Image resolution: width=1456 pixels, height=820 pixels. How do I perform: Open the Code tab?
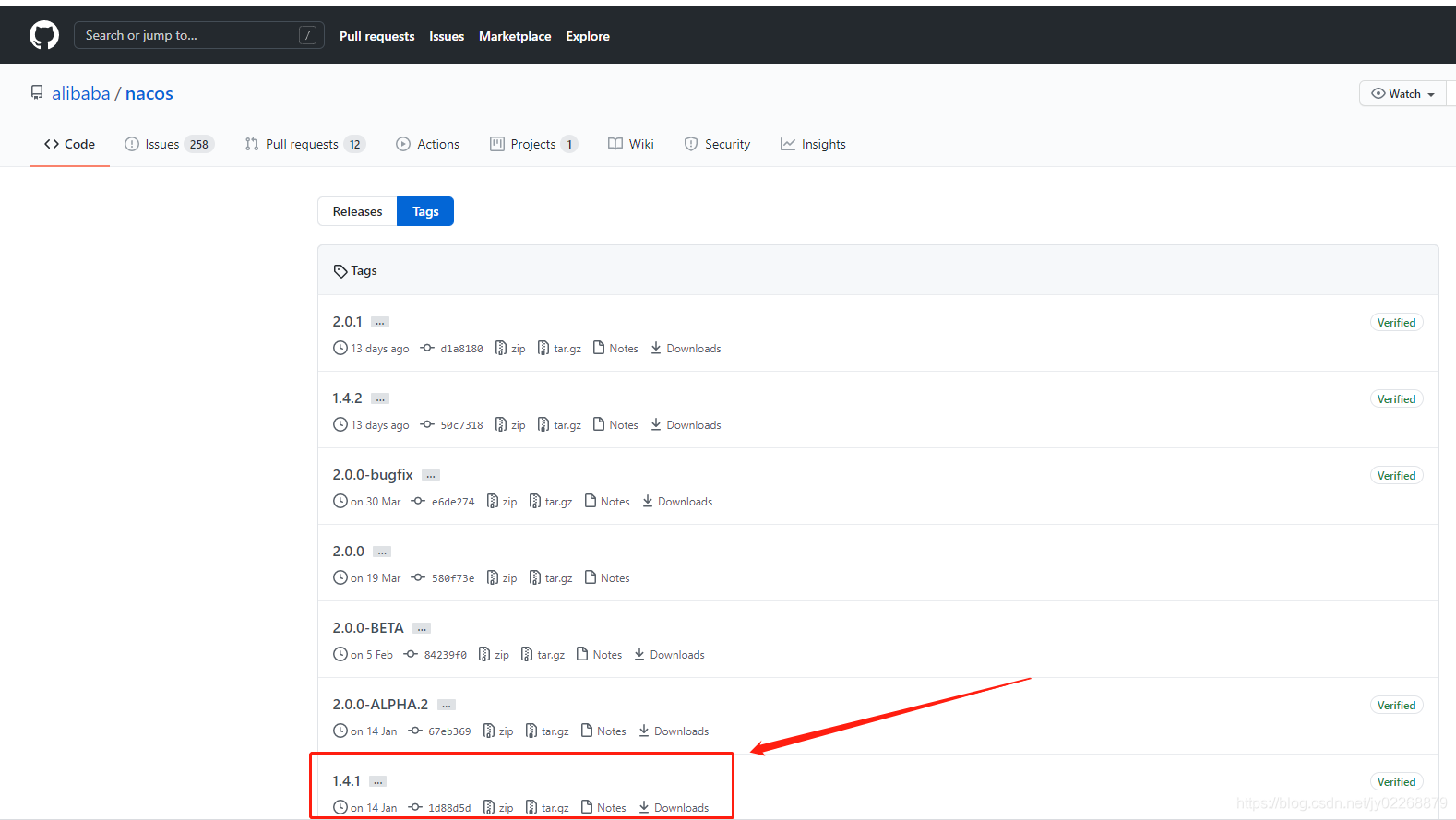[x=69, y=144]
